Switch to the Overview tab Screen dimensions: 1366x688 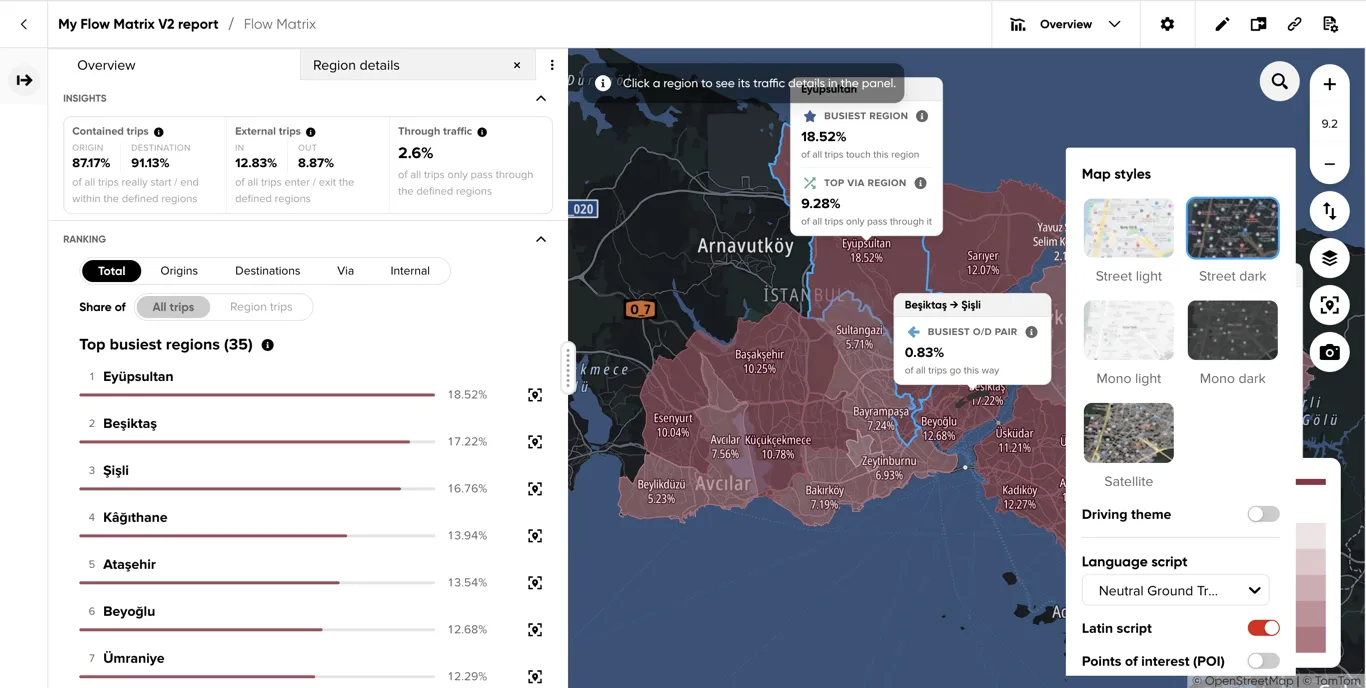coord(106,65)
